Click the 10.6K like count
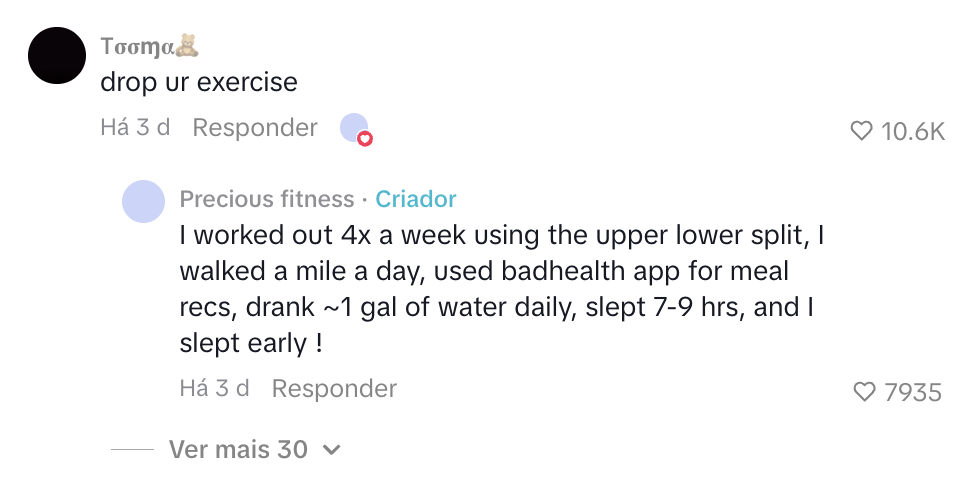 913,131
